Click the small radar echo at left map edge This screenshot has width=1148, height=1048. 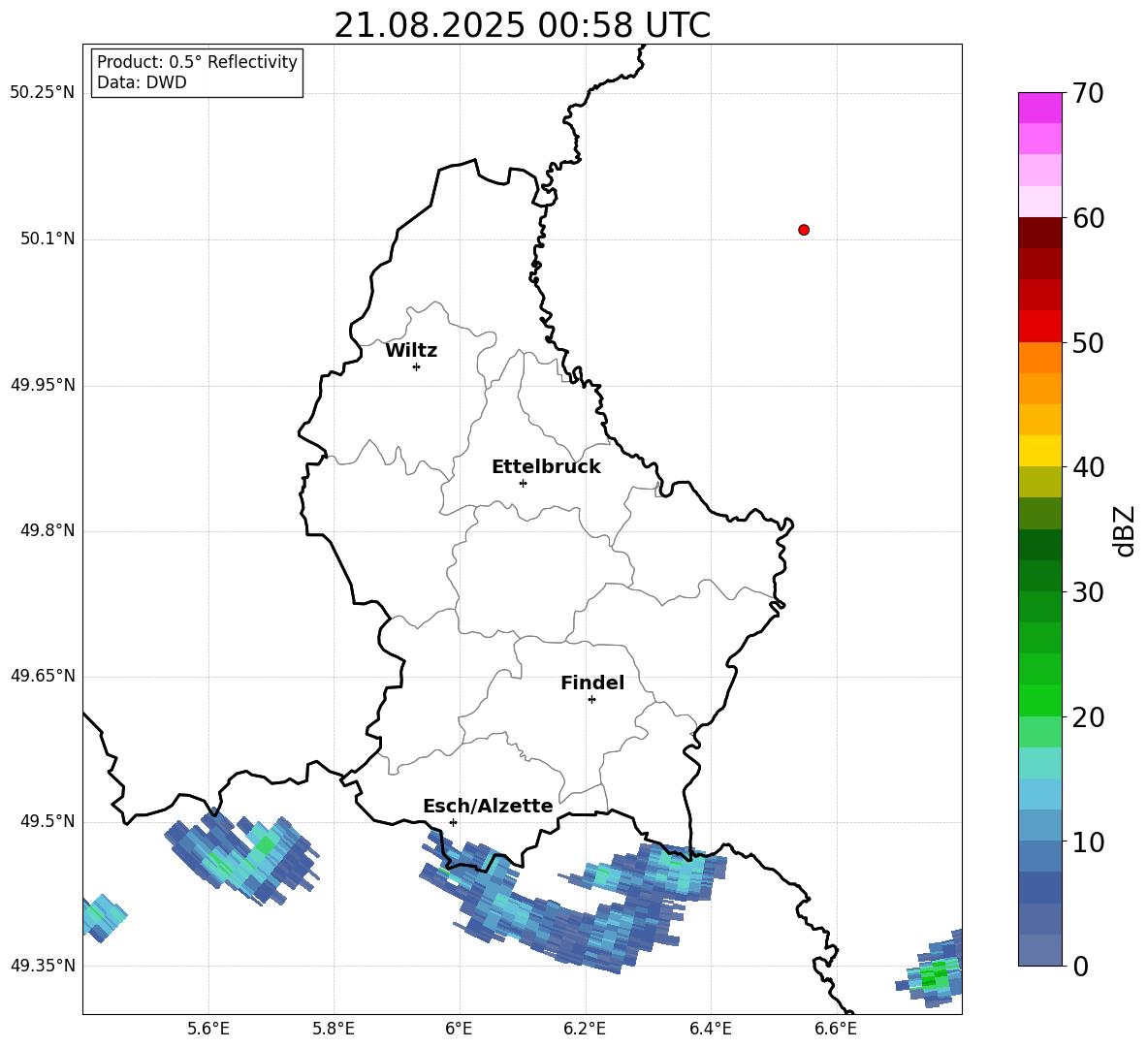click(x=103, y=918)
